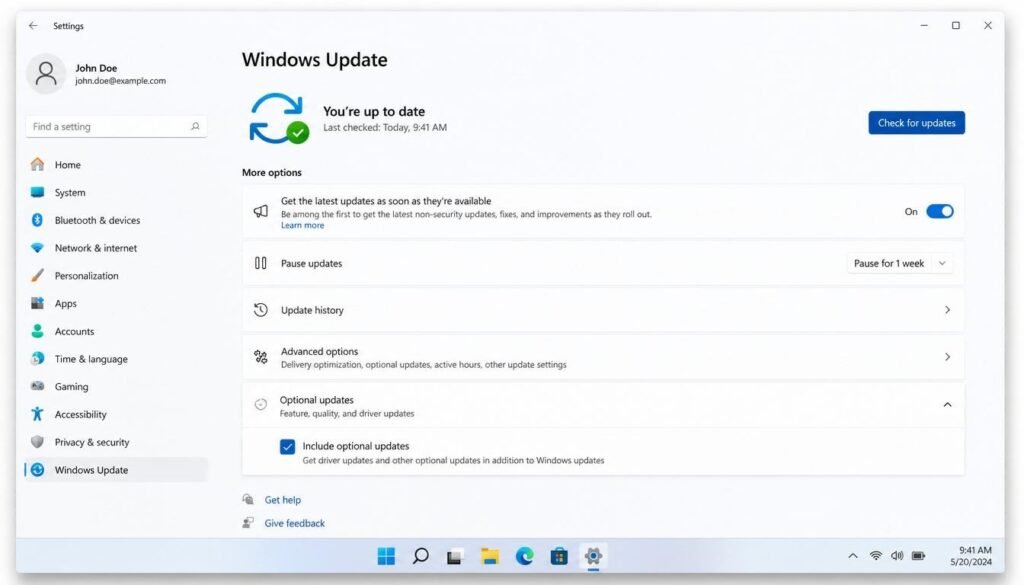This screenshot has width=1024, height=585.
Task: Open the Pause for 1 week dropdown
Action: pyautogui.click(x=900, y=263)
